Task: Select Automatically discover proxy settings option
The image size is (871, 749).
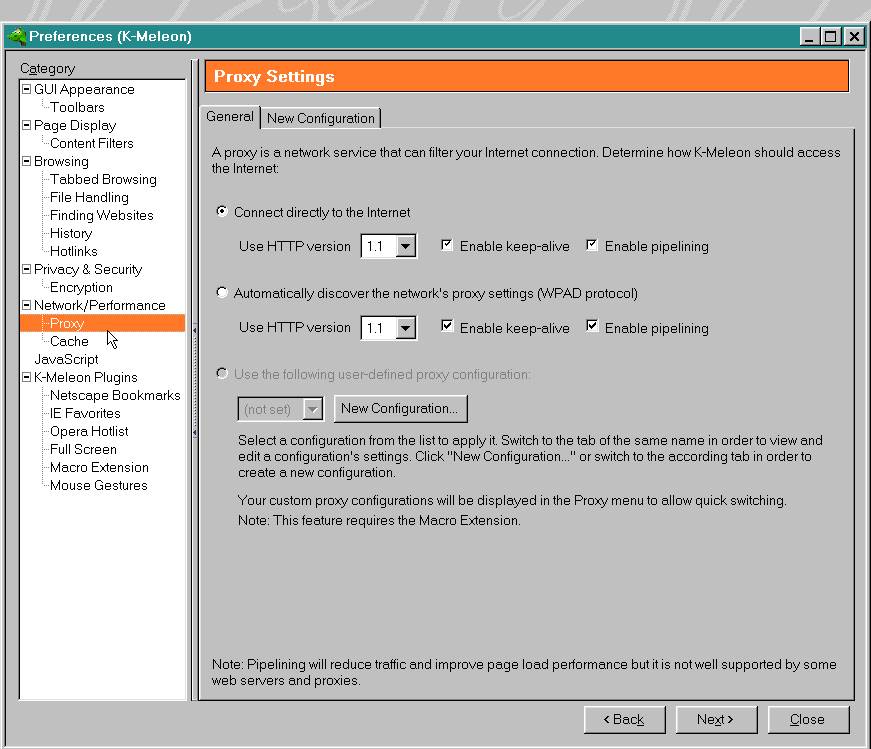Action: pos(222,294)
